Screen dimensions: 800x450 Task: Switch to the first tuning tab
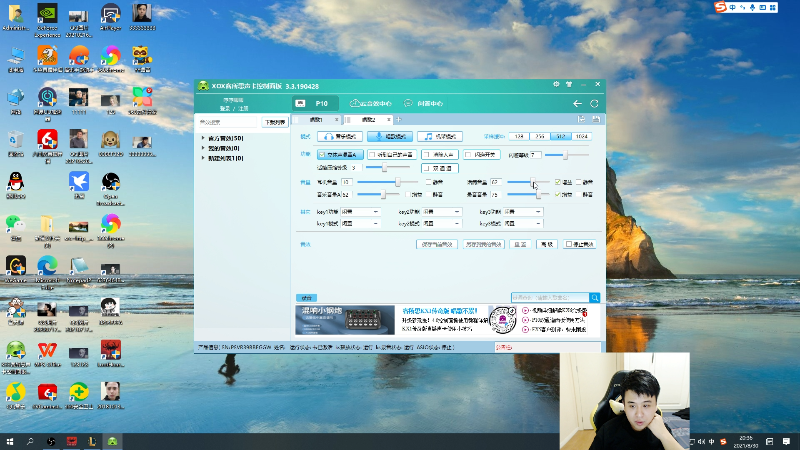[x=316, y=120]
